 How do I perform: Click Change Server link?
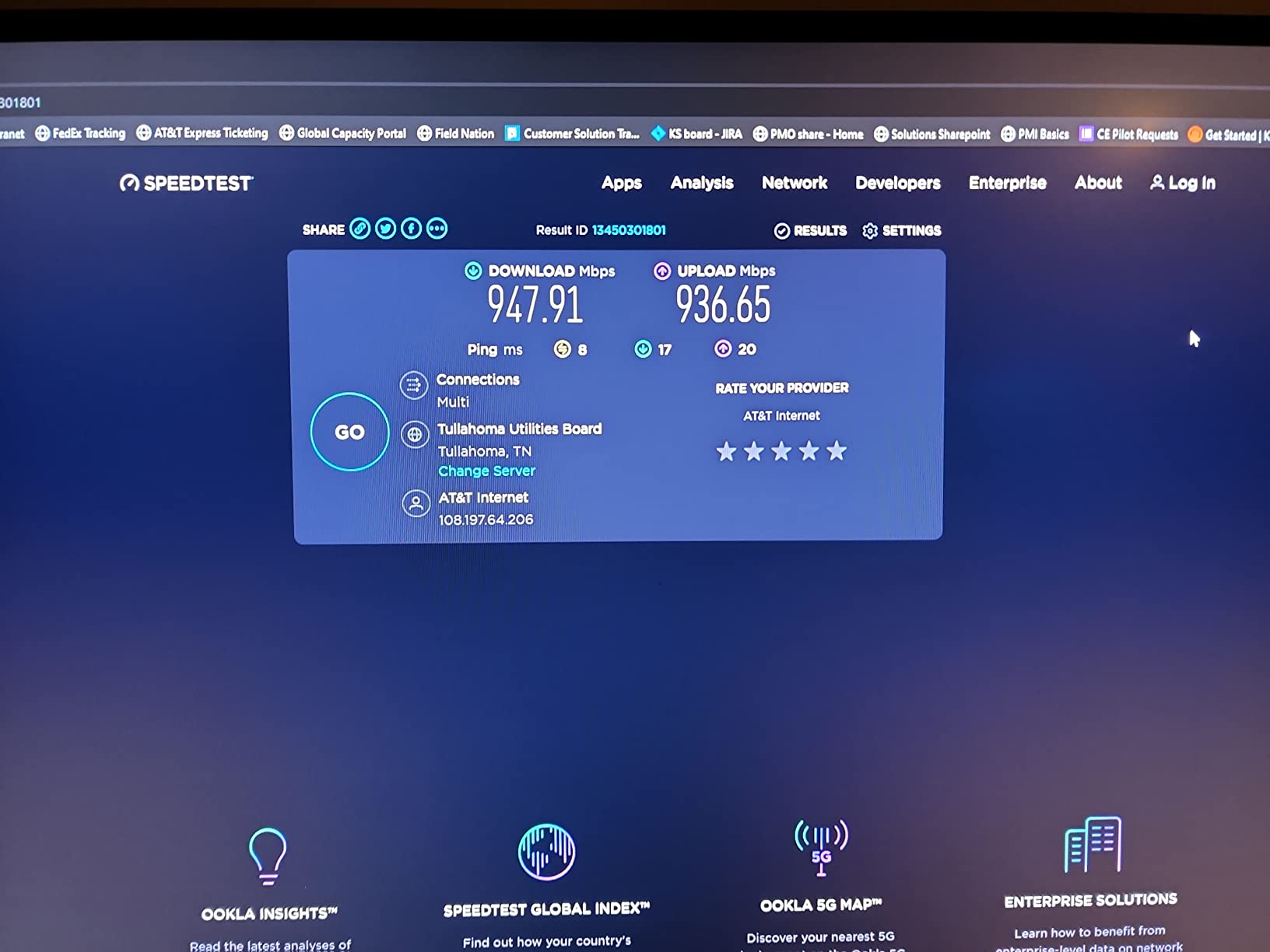487,471
